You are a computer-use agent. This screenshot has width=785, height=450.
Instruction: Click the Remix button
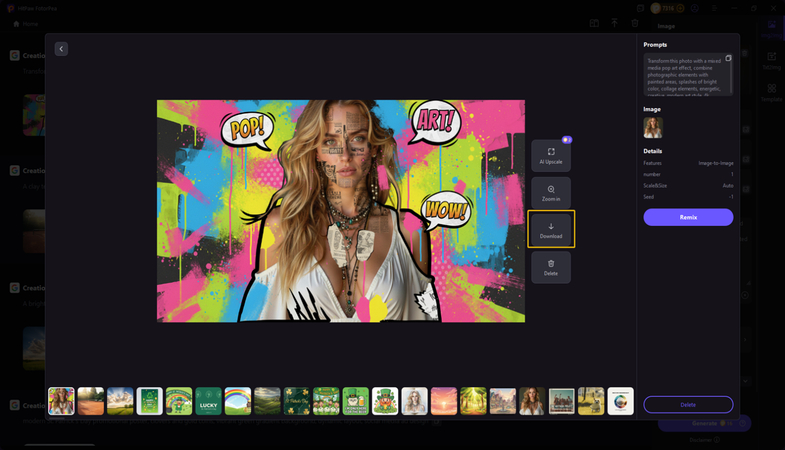[x=688, y=217]
